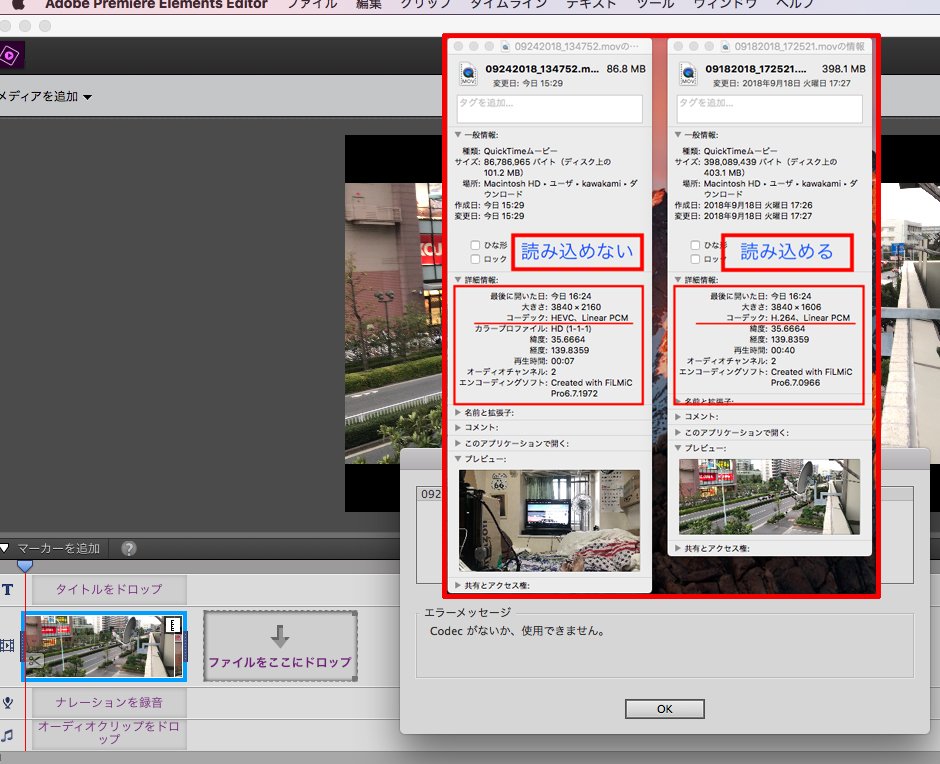This screenshot has height=764, width=940.
Task: Click the clip badge icon on timeline thumbnail
Action: pyautogui.click(x=173, y=625)
